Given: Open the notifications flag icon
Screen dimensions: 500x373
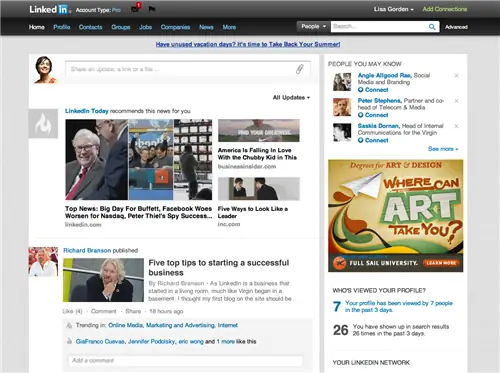Looking at the screenshot, I should pos(152,9).
